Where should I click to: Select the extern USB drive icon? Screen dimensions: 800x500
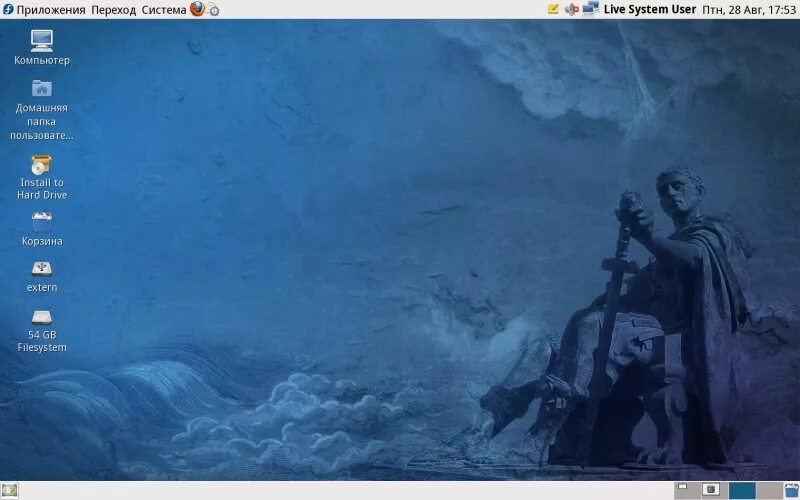click(x=42, y=277)
